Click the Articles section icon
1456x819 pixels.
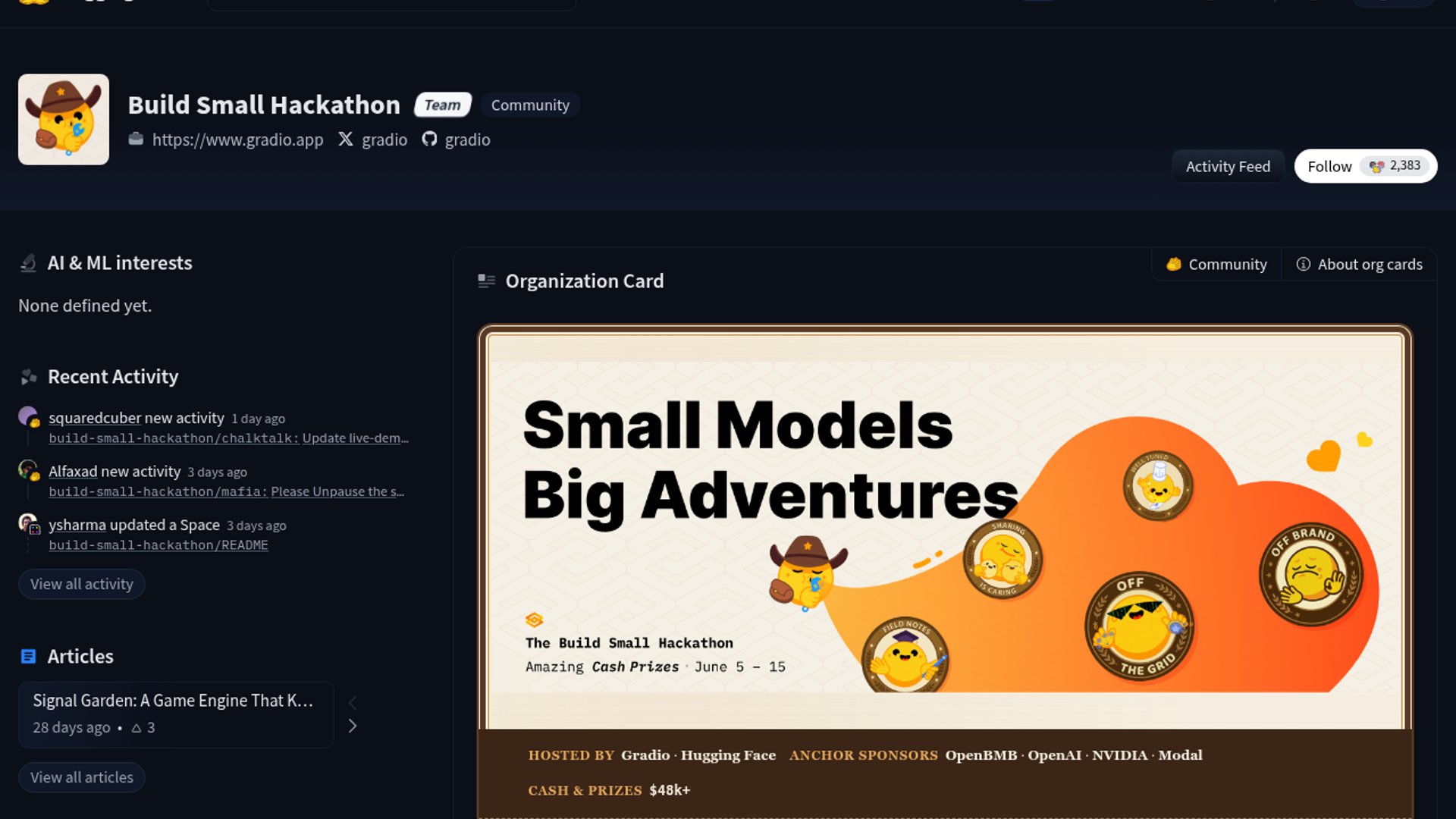[x=28, y=657]
